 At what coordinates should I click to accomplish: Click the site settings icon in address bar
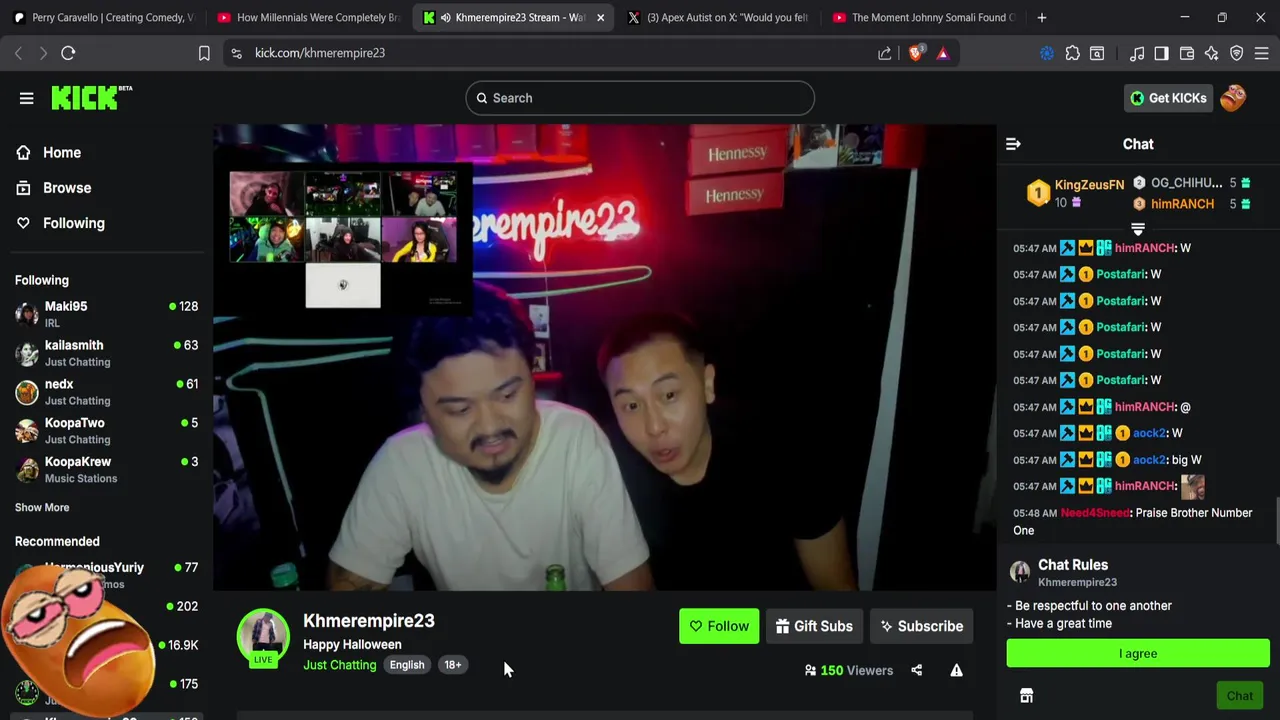pos(236,53)
